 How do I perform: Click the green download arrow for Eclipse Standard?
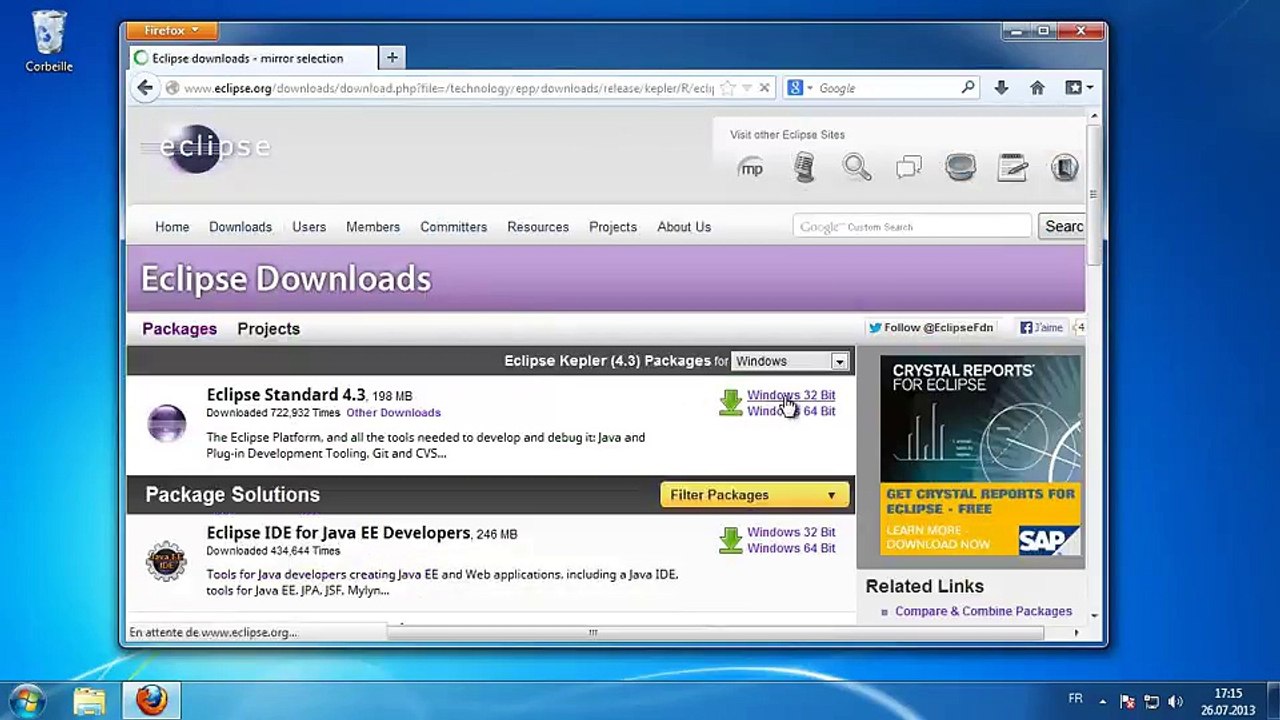(x=731, y=403)
